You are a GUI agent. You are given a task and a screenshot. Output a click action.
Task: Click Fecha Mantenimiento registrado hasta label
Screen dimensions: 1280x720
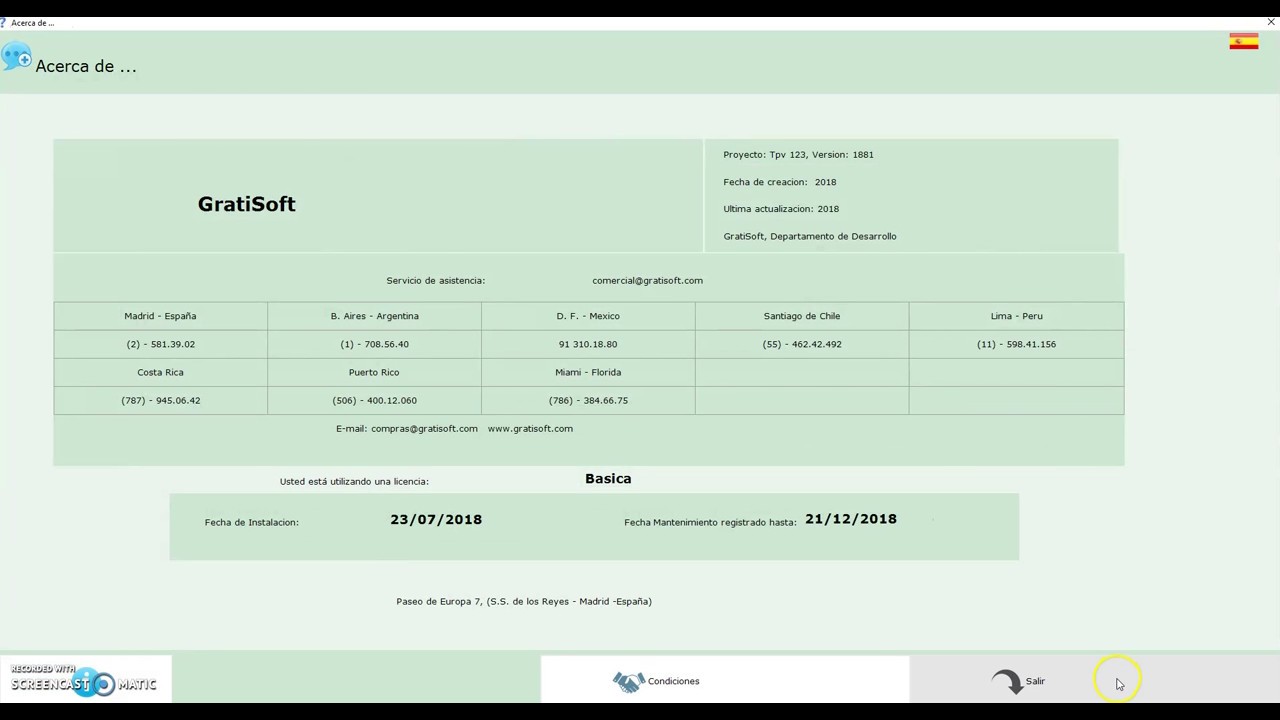tap(710, 523)
